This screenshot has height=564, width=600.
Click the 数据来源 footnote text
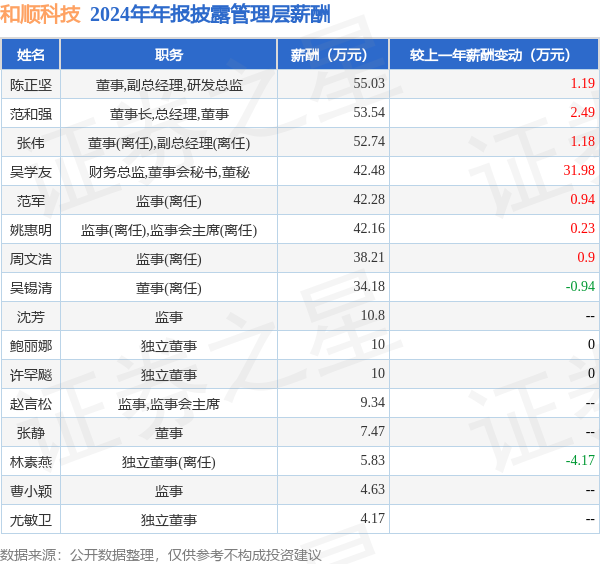(x=160, y=555)
